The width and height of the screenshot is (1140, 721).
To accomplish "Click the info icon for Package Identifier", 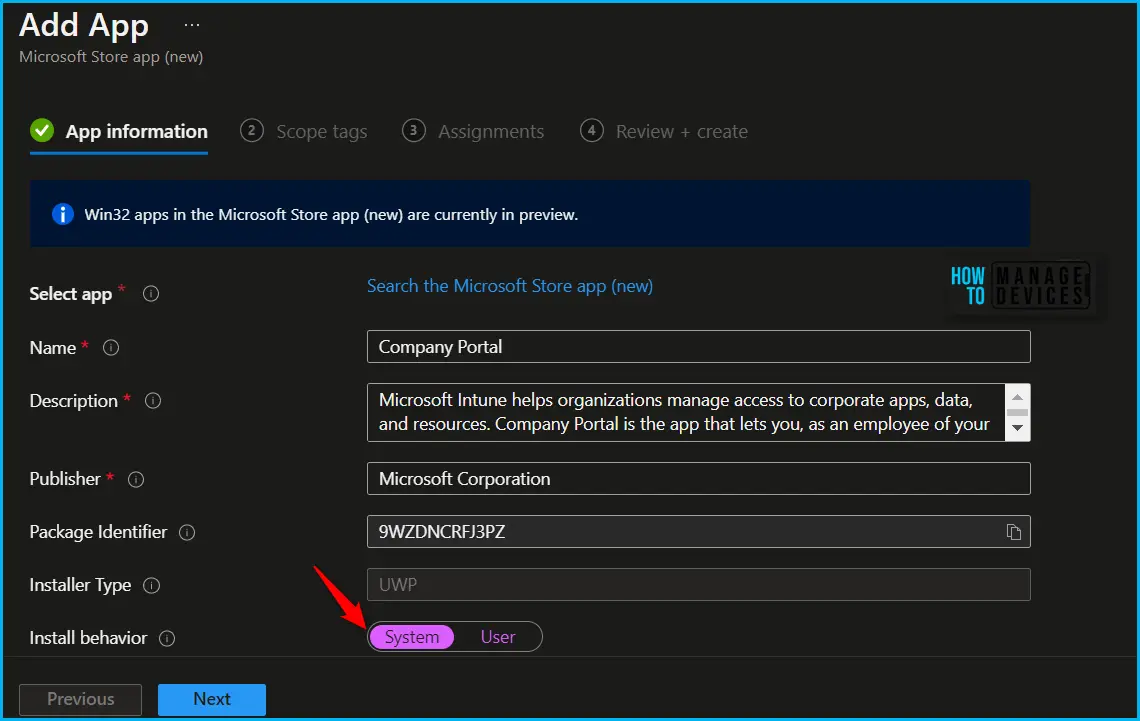I will (187, 532).
